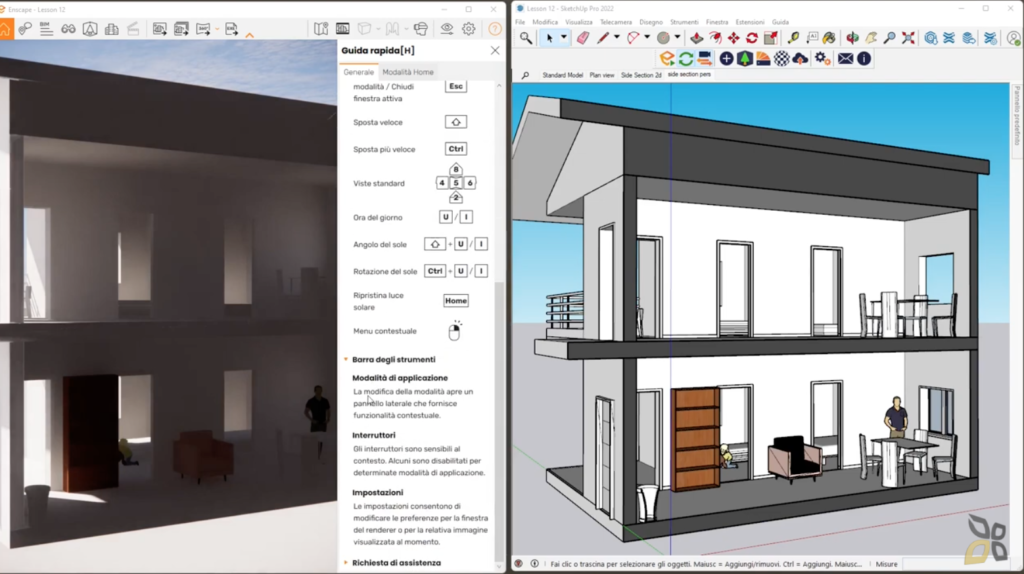Click the Home key badge for Ripristina luce solare

coord(456,301)
